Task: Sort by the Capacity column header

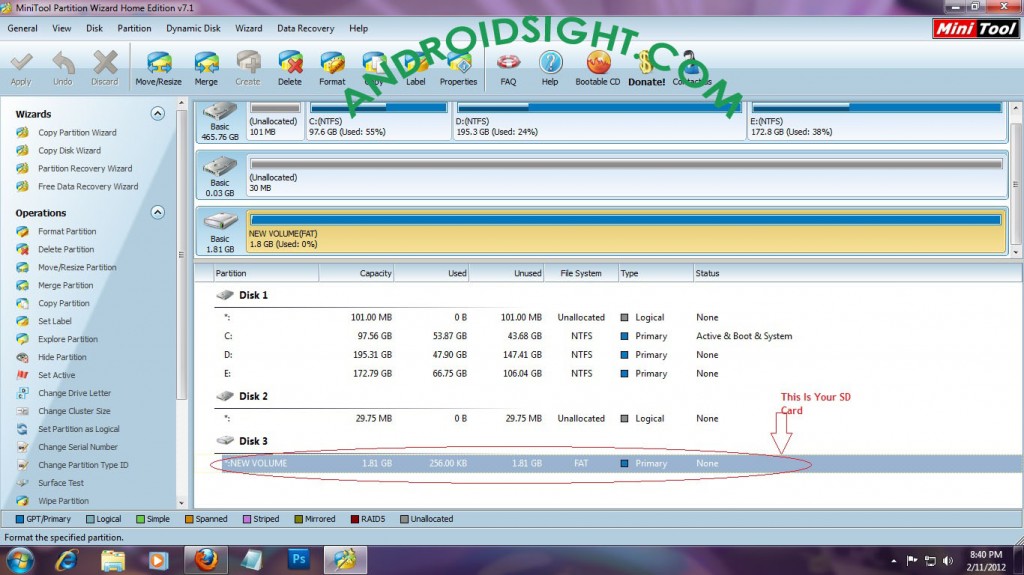Action: [357, 273]
